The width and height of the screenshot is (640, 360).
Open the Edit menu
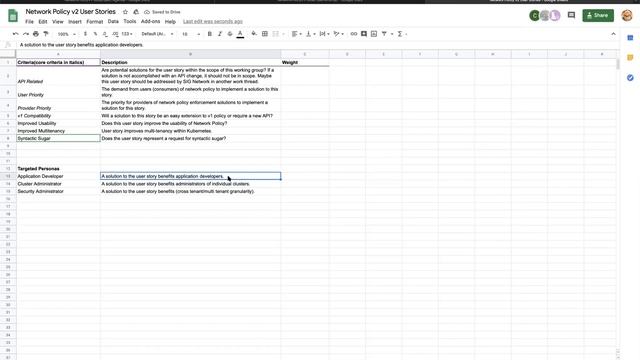(43, 22)
